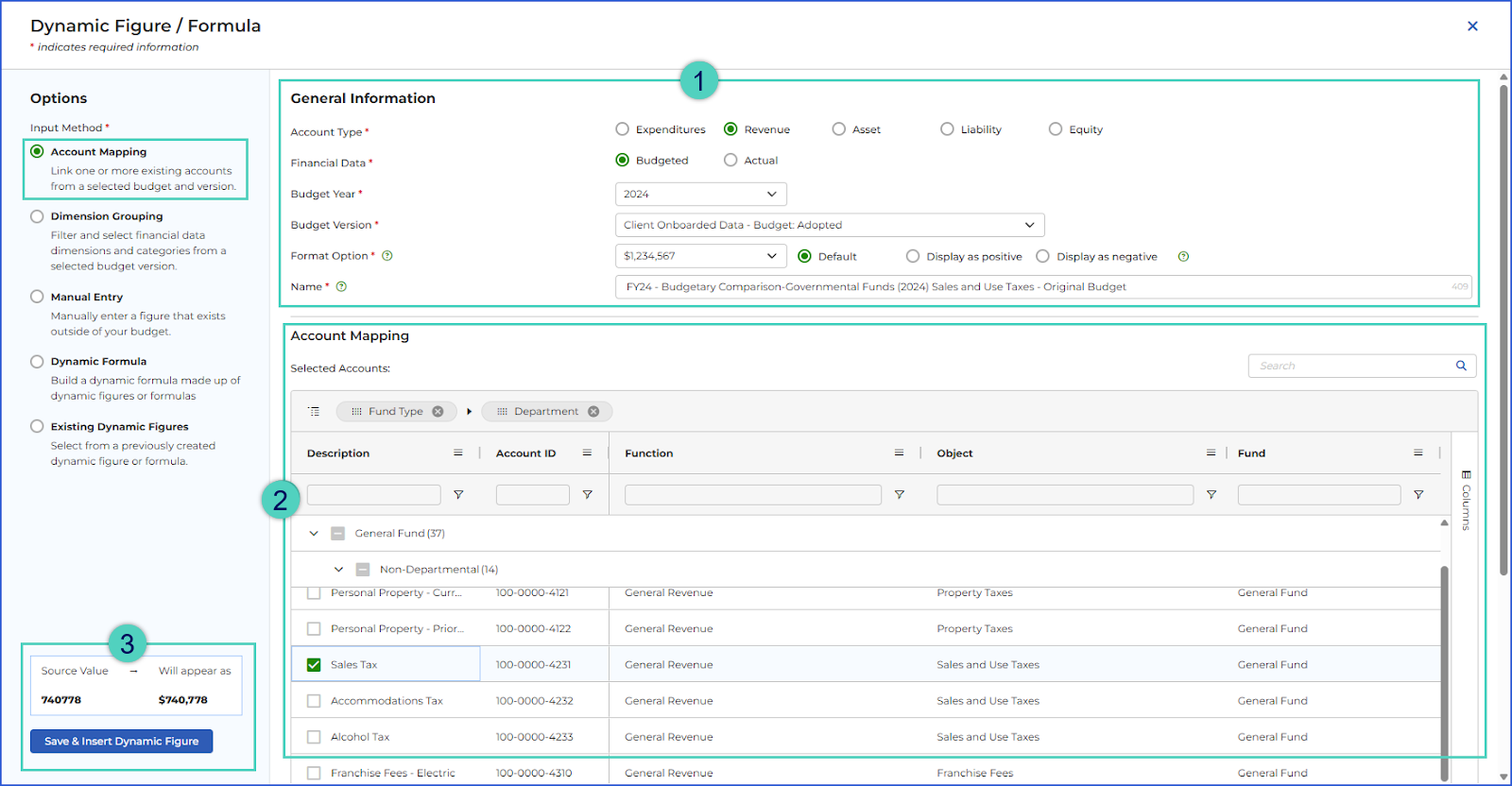Remove the Department grouping chip
The image size is (1512, 786).
tap(593, 412)
